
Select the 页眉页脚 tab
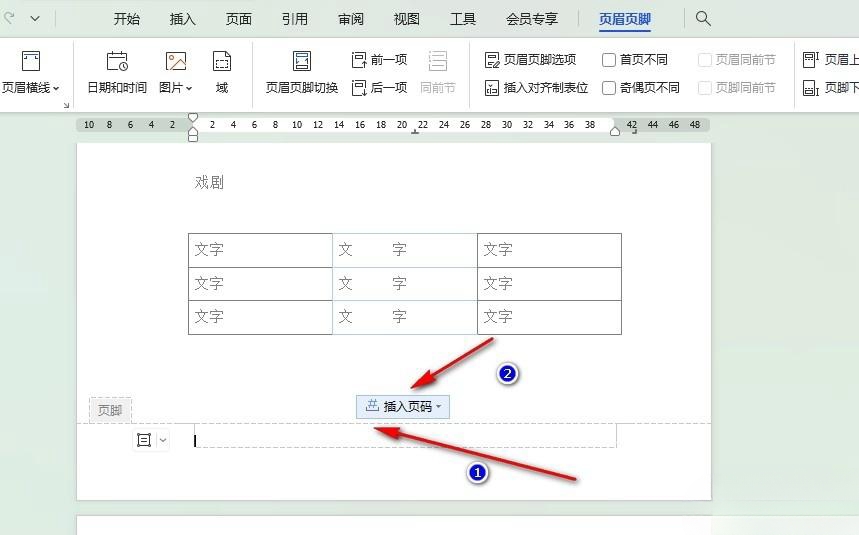625,19
